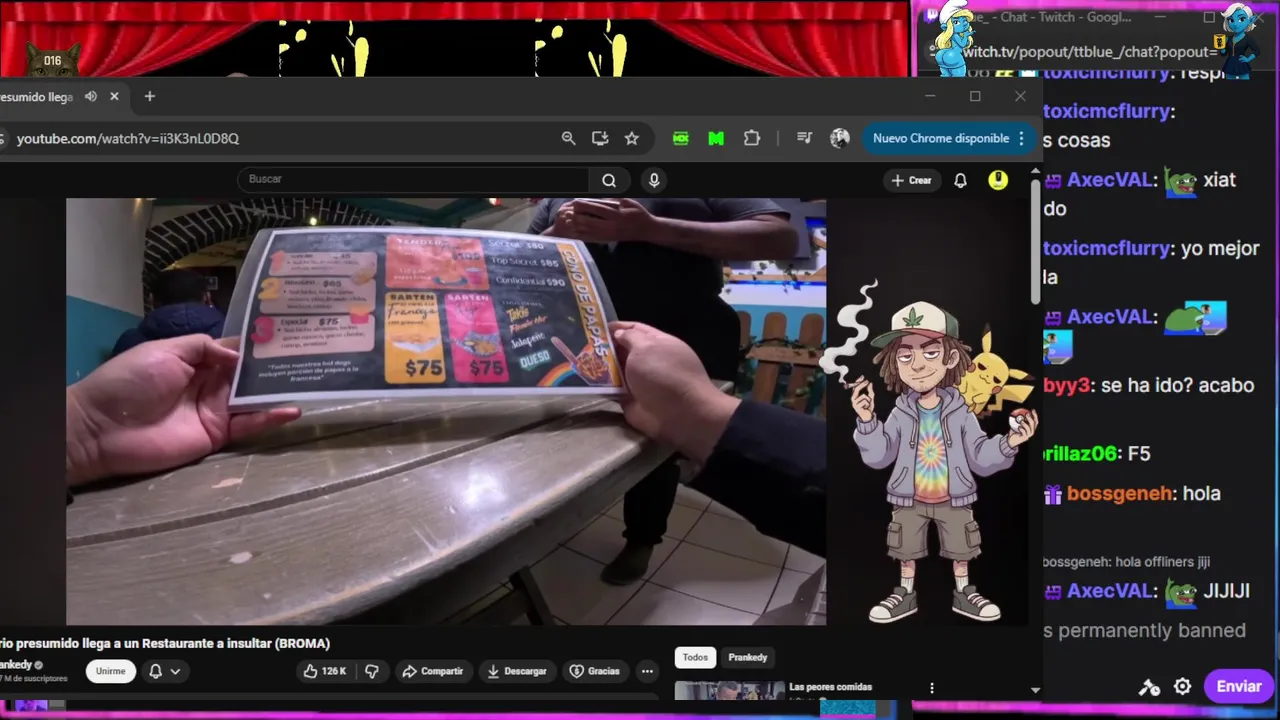
Task: Click the frog emote beside xiat
Action: click(1181, 181)
